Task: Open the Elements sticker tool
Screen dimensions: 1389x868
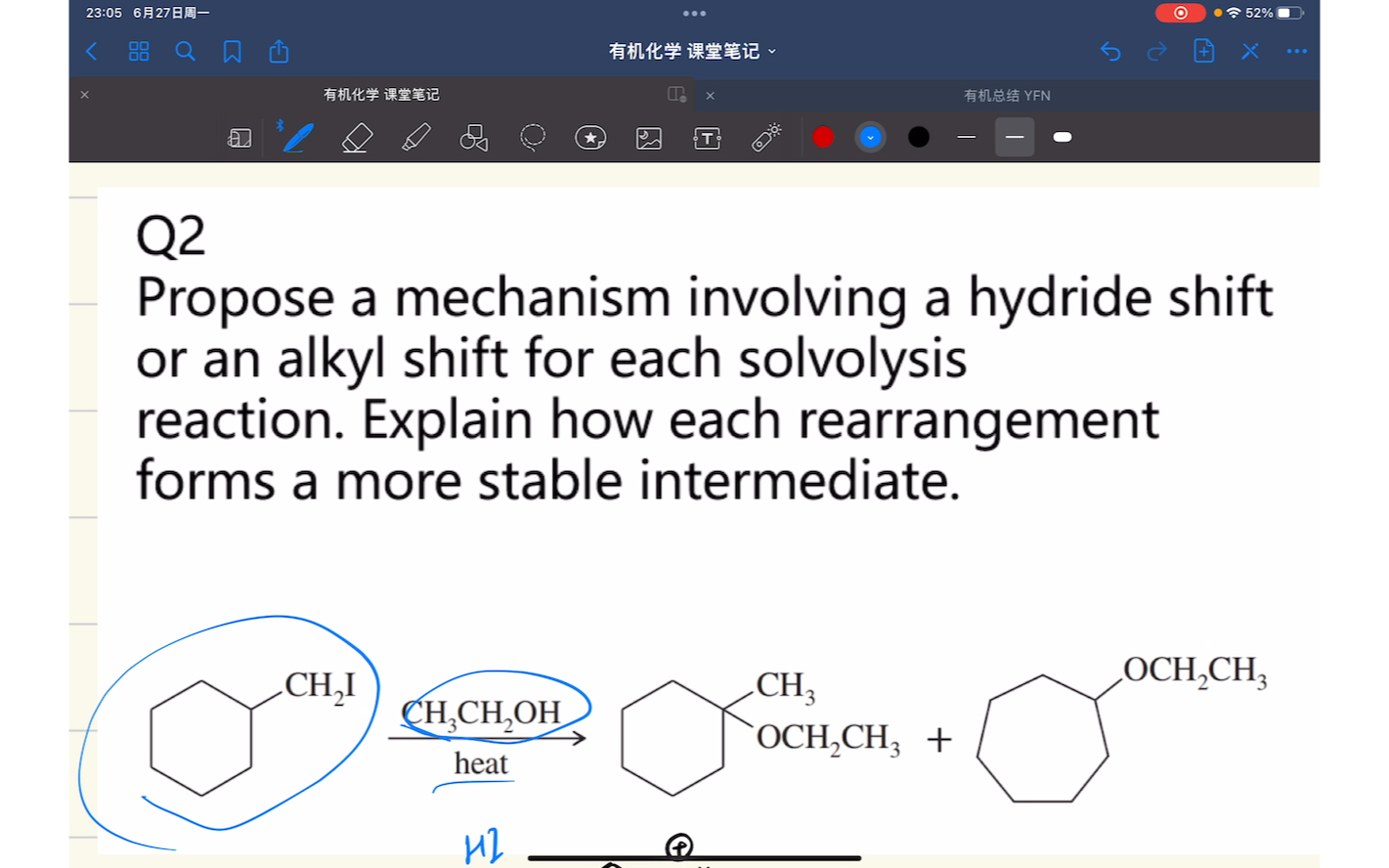Action: [590, 138]
